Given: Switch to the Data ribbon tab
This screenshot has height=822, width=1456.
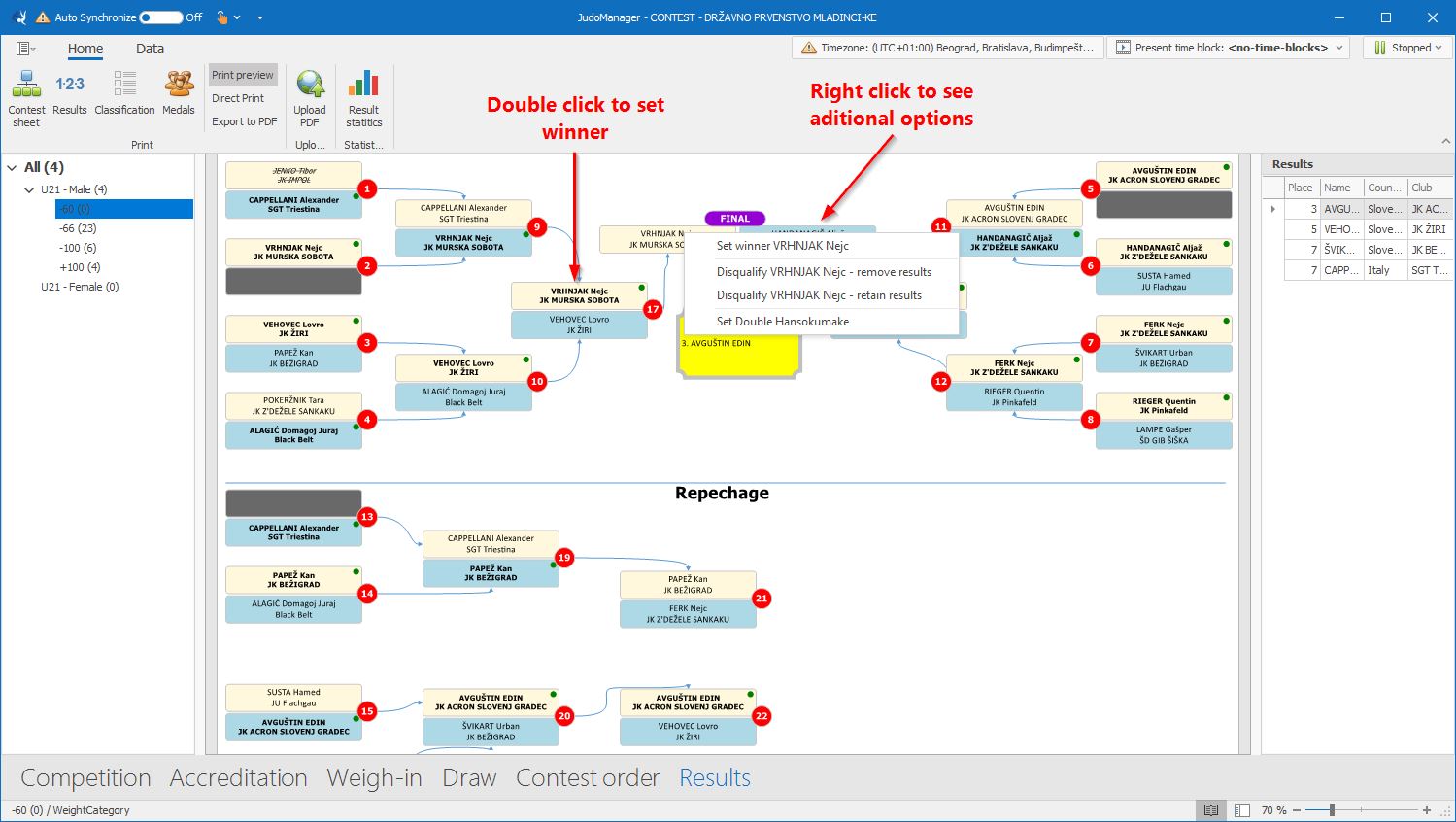Looking at the screenshot, I should click(150, 49).
